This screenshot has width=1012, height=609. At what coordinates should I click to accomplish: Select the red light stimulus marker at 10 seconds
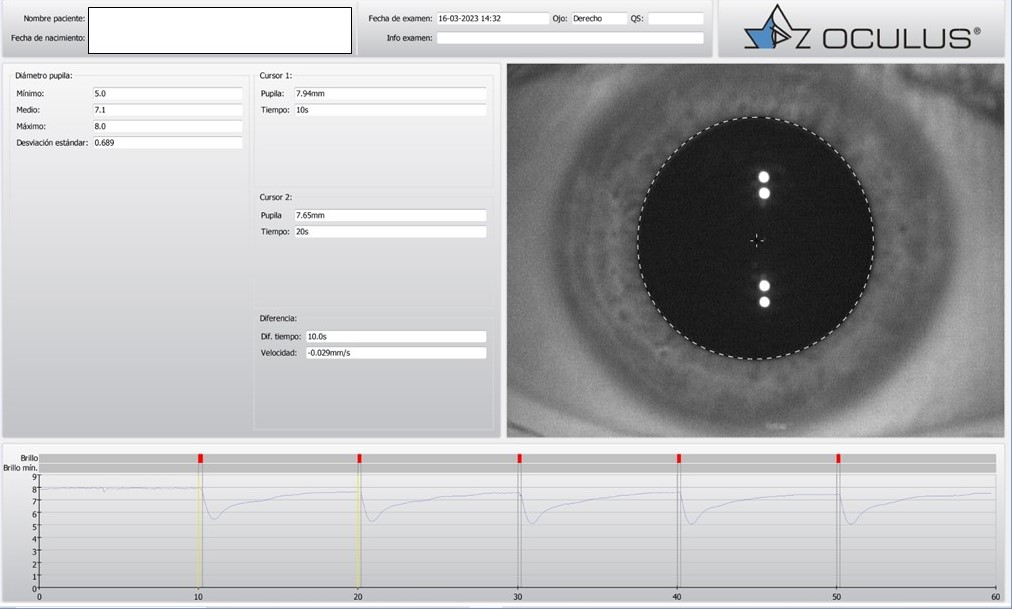coord(200,458)
